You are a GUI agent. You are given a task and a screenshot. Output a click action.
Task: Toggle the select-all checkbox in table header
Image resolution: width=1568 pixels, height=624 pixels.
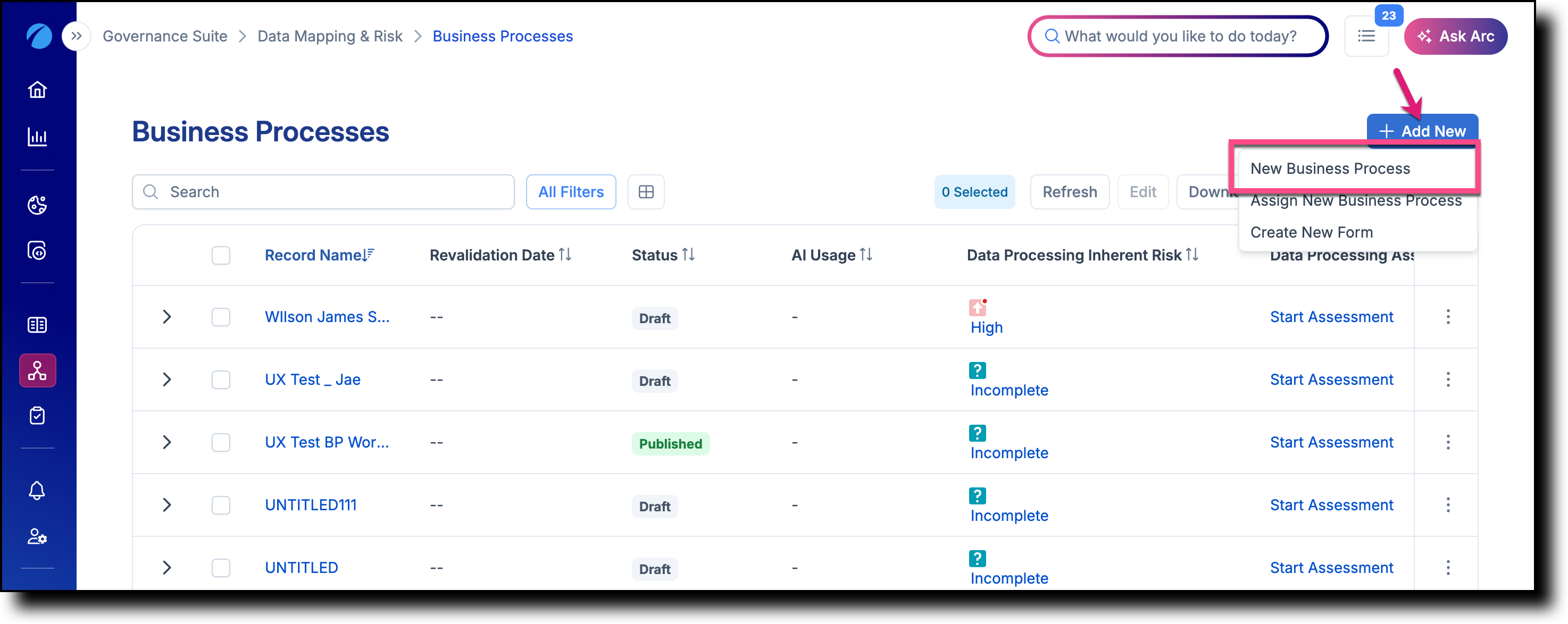click(221, 256)
